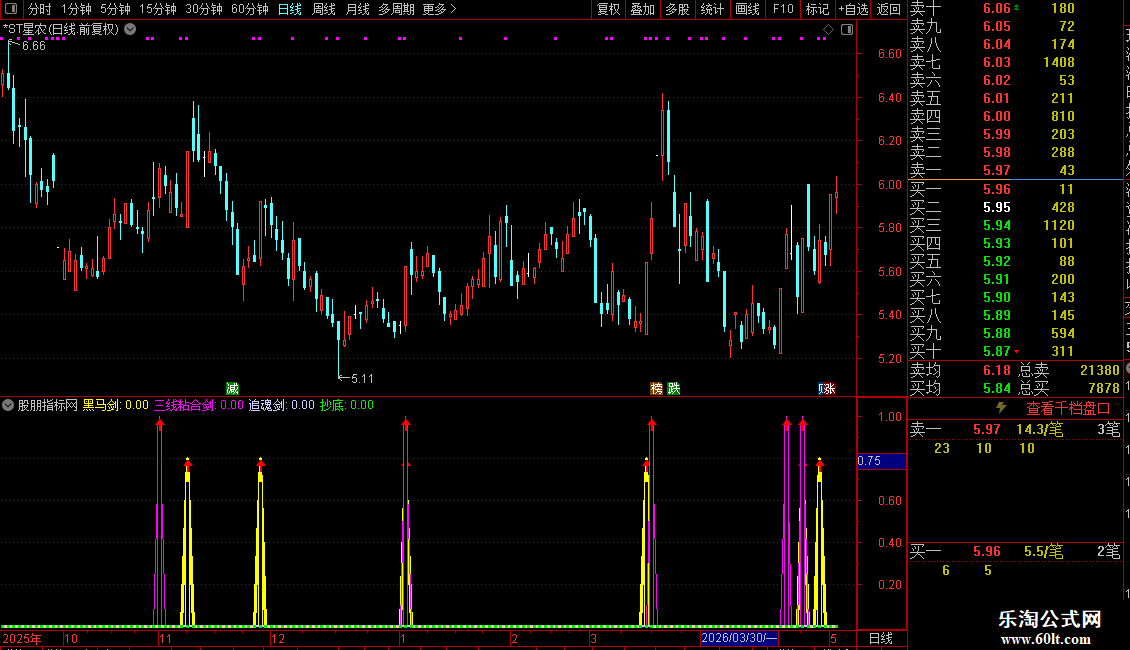
Task: Open F10 company information
Action: pos(783,9)
